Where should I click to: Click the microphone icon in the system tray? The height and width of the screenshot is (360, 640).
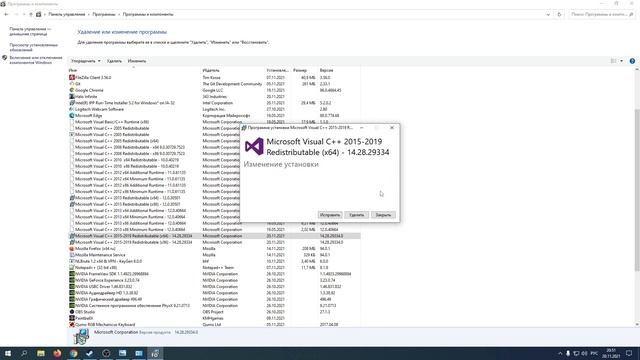click(568, 353)
